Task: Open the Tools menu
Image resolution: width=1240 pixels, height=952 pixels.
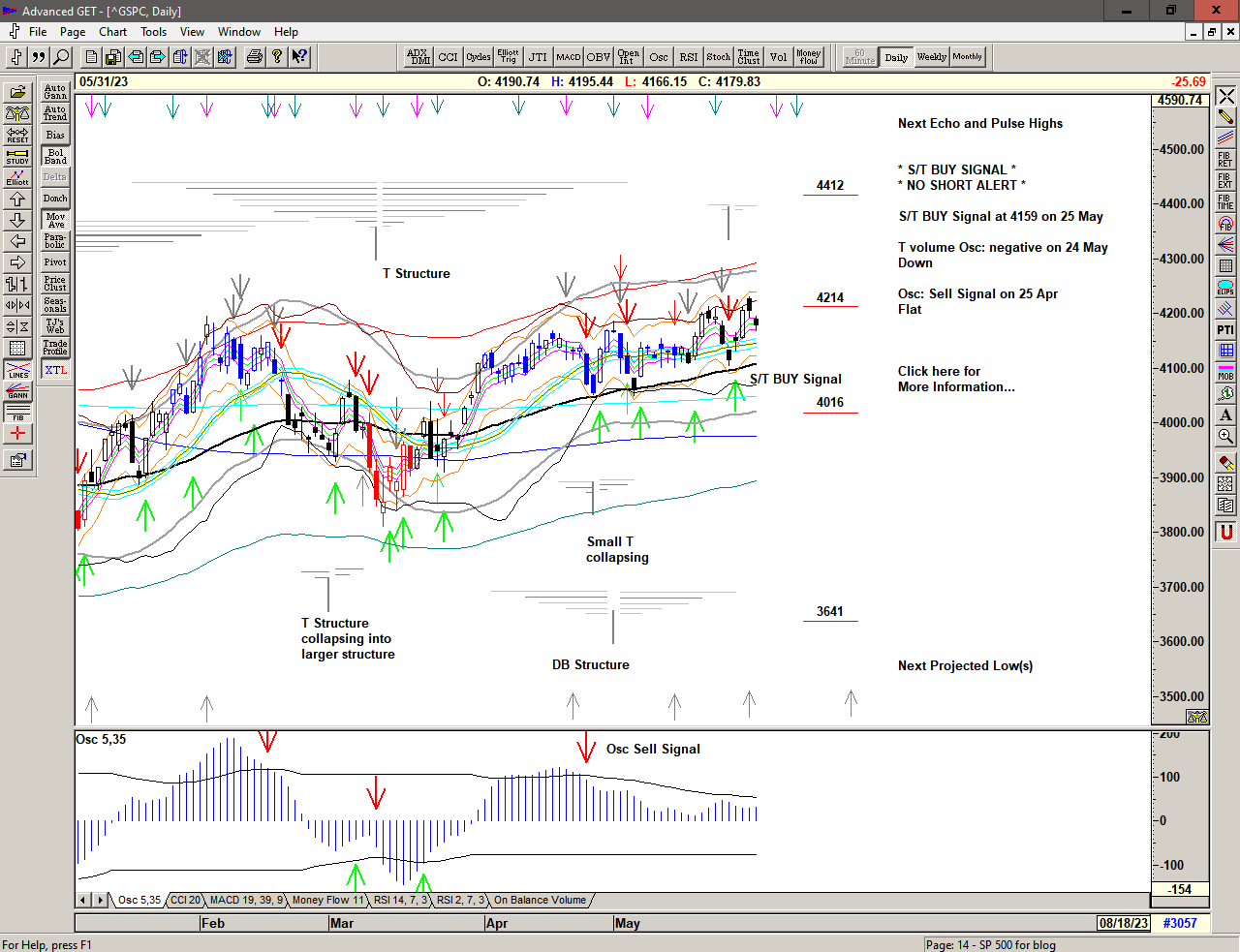Action: click(153, 32)
